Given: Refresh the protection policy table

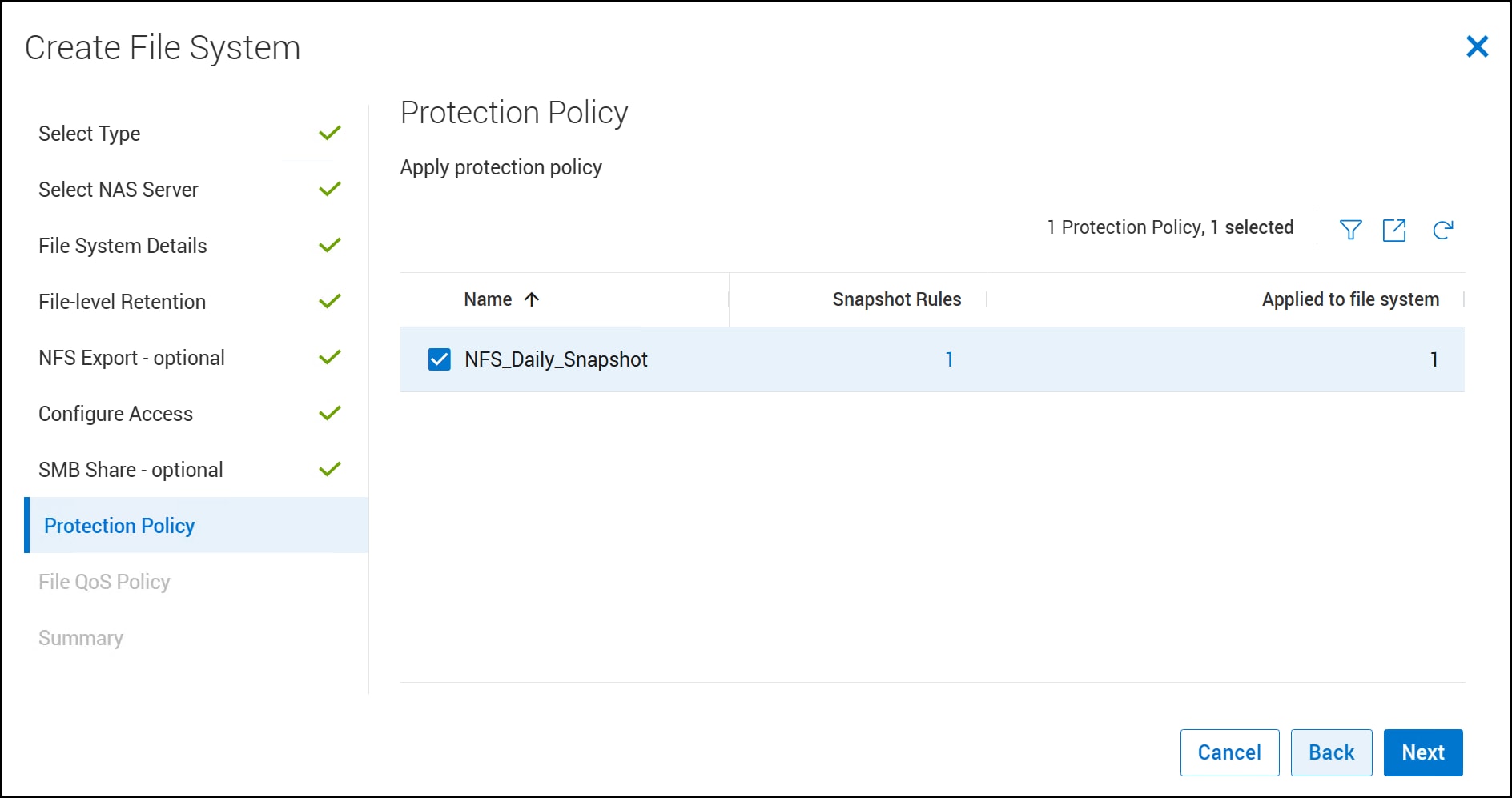Looking at the screenshot, I should coord(1443,230).
